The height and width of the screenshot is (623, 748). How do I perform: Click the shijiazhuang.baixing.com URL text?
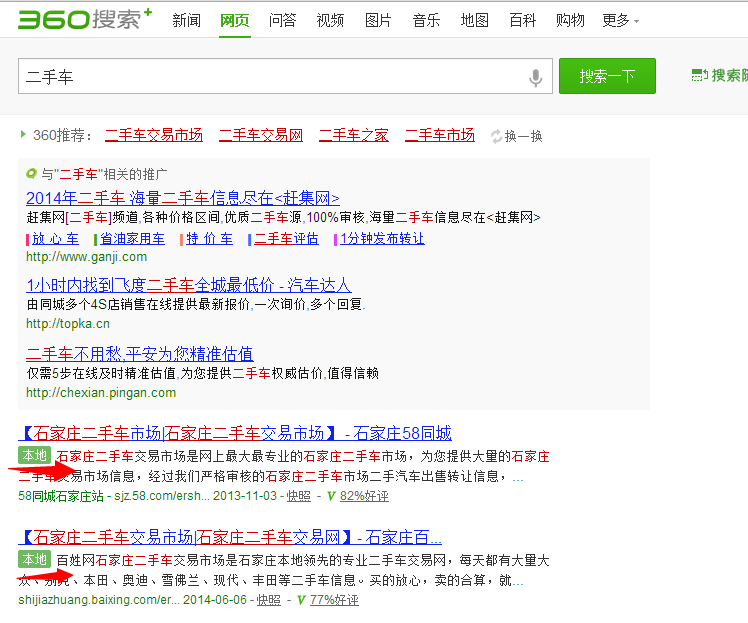coord(99,600)
